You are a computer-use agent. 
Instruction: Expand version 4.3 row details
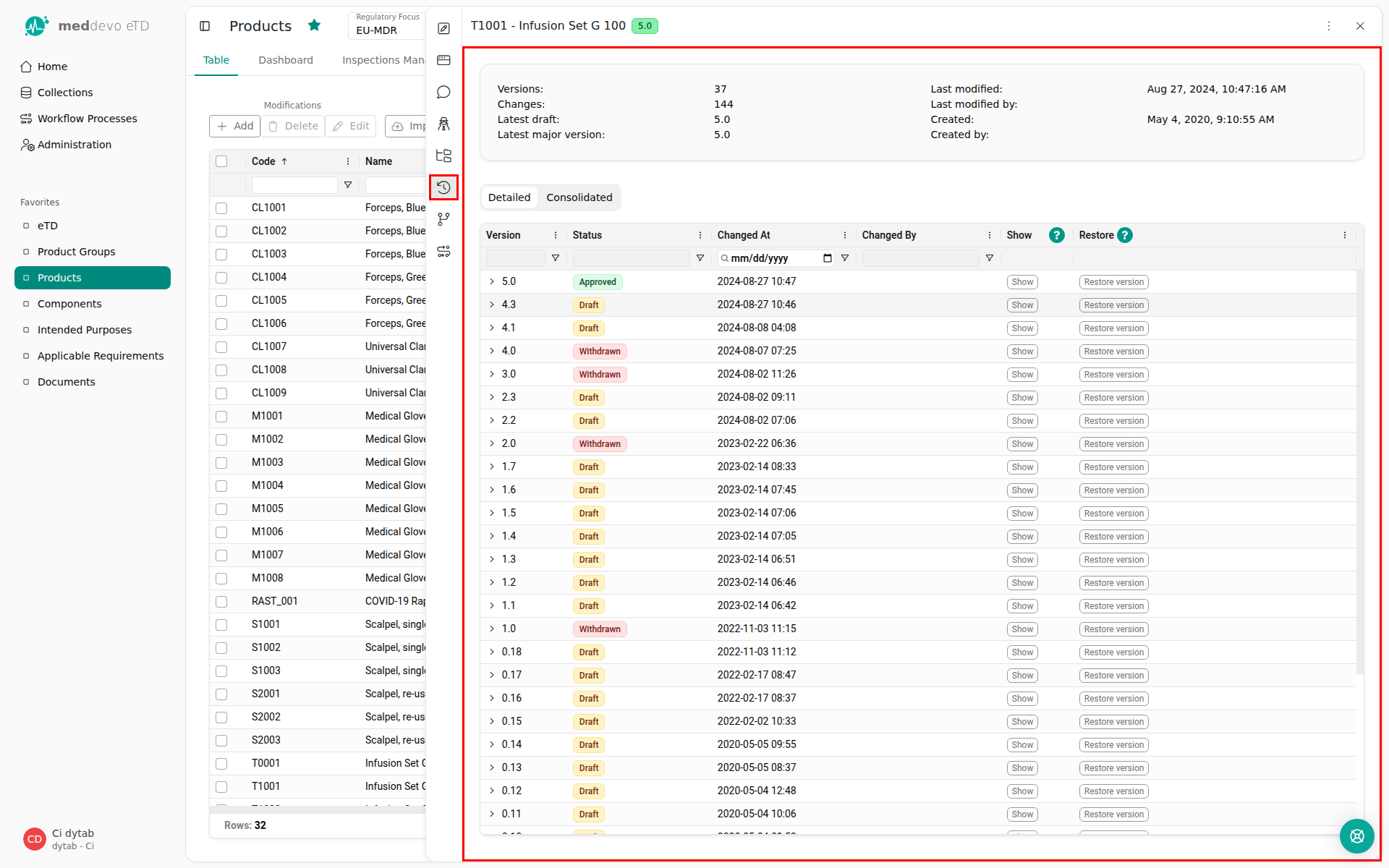[x=492, y=305]
